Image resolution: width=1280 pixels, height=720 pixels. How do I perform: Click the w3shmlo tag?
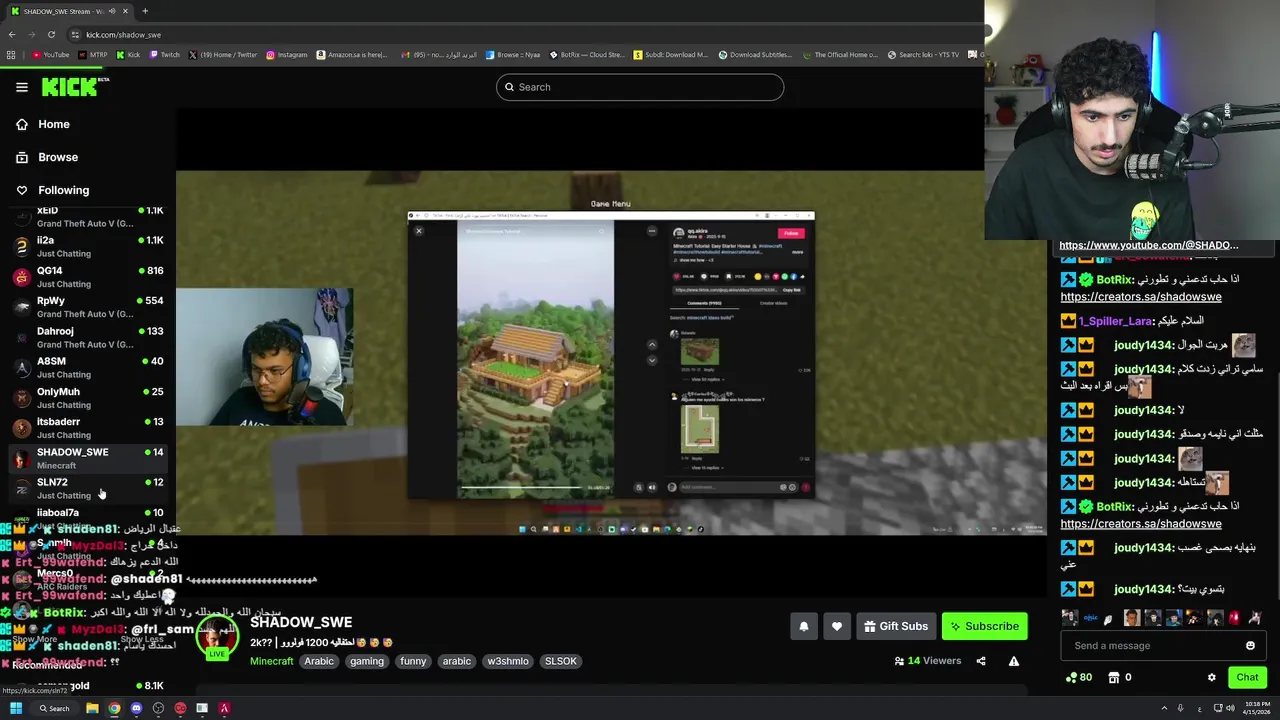pos(508,661)
